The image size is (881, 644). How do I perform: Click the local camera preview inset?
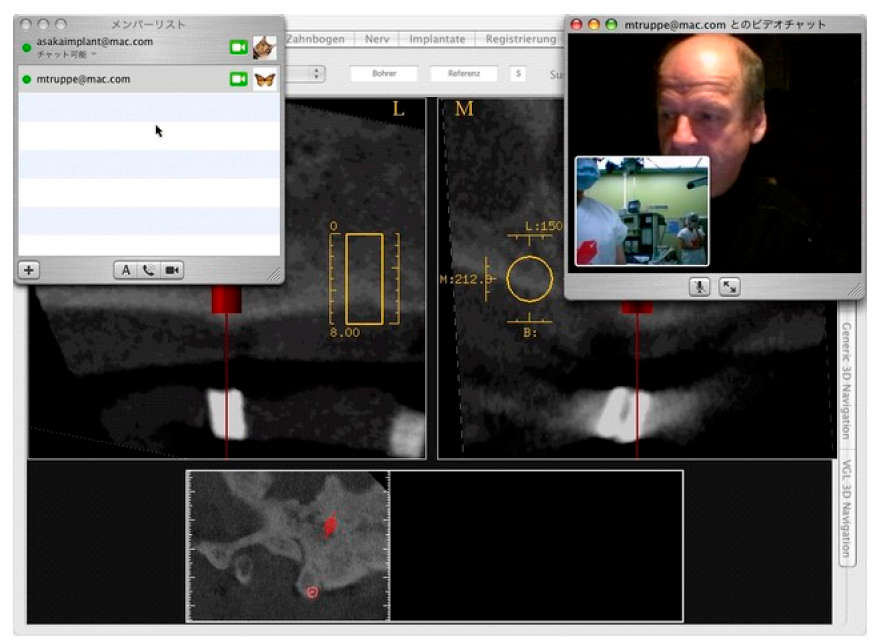point(641,211)
